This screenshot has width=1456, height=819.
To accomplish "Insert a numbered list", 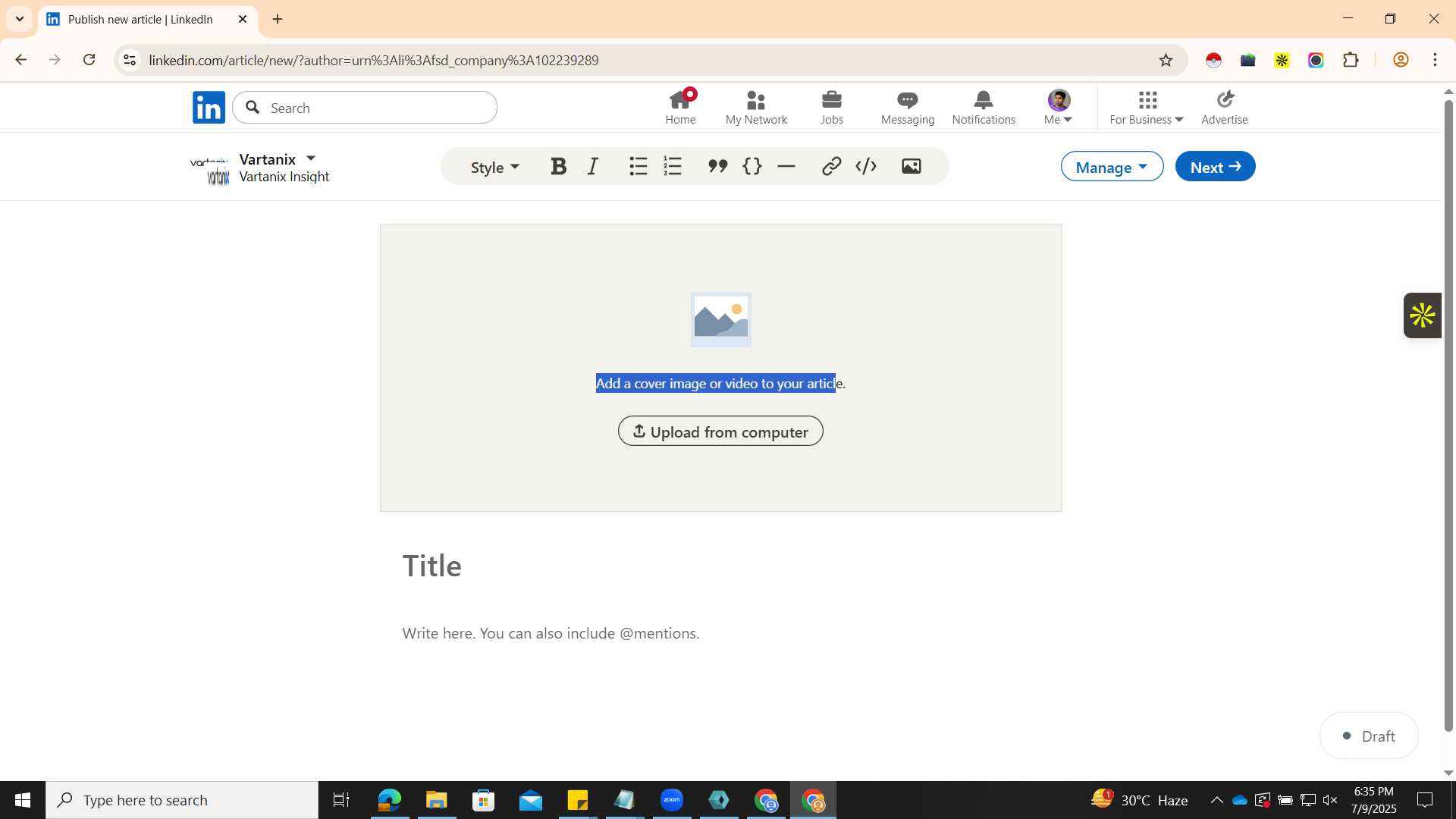I will click(673, 167).
